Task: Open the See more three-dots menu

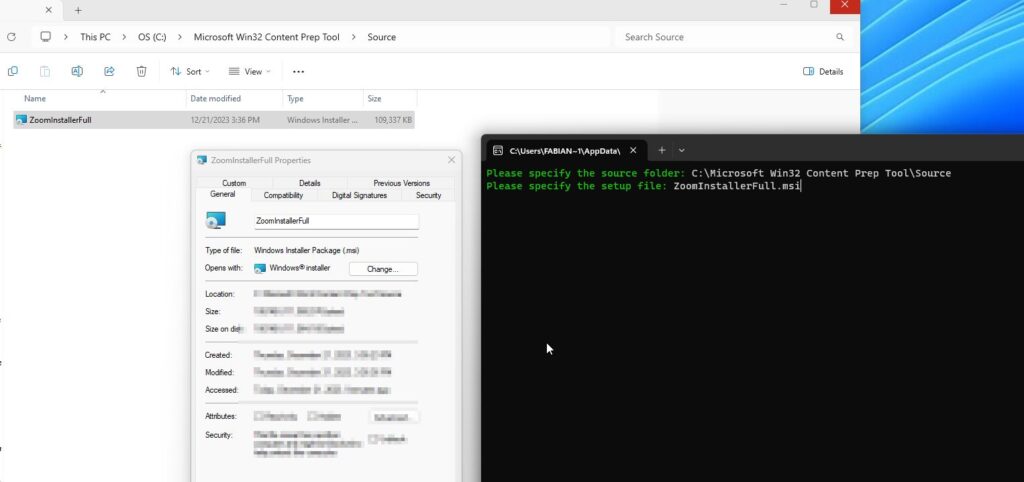Action: pyautogui.click(x=298, y=71)
